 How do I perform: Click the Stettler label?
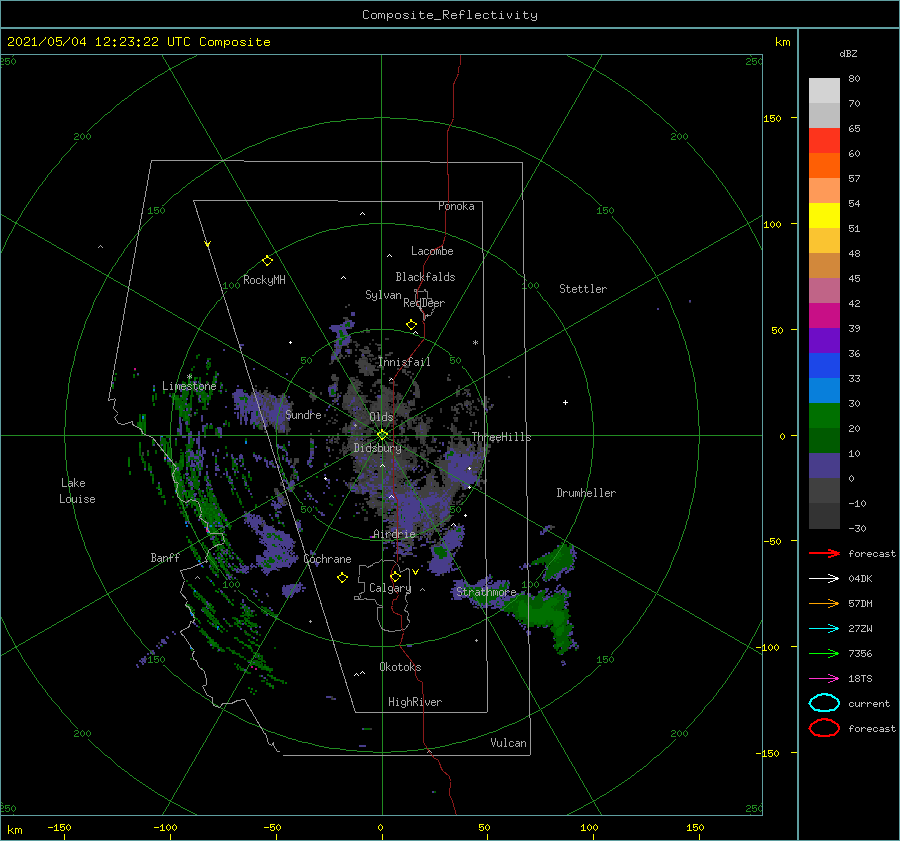tap(583, 289)
